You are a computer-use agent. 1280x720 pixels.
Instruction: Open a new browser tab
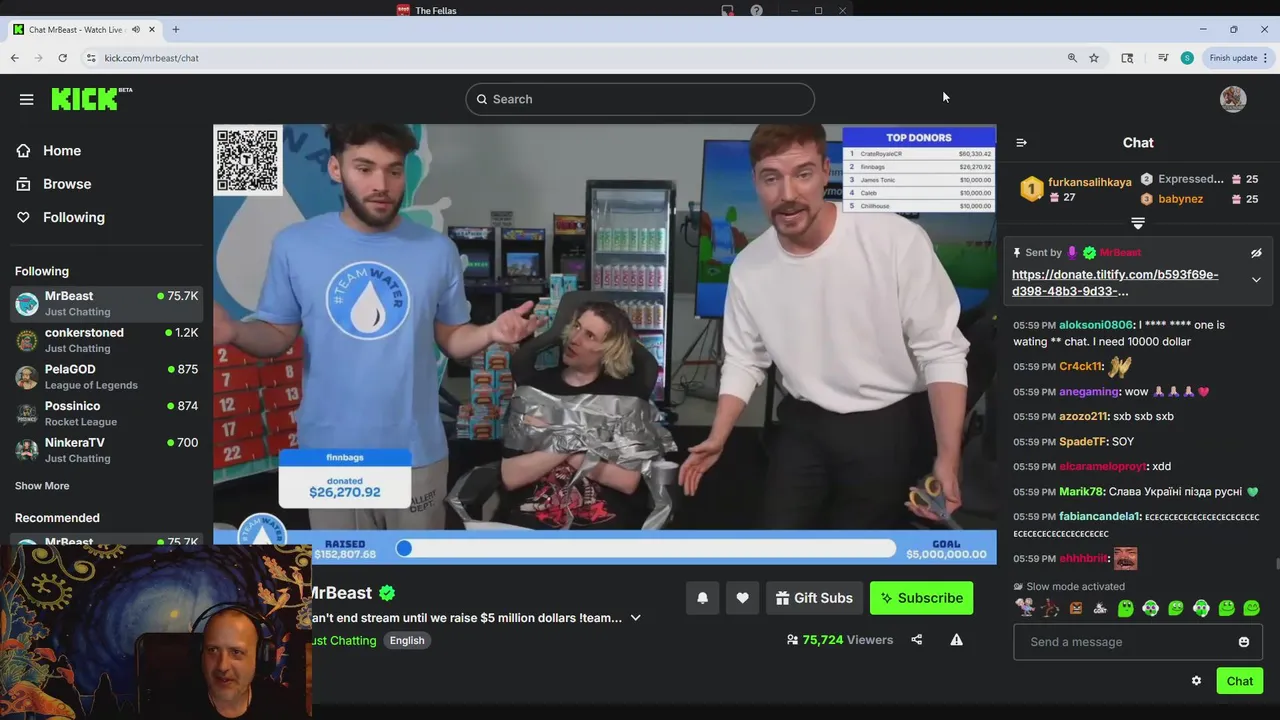point(176,30)
